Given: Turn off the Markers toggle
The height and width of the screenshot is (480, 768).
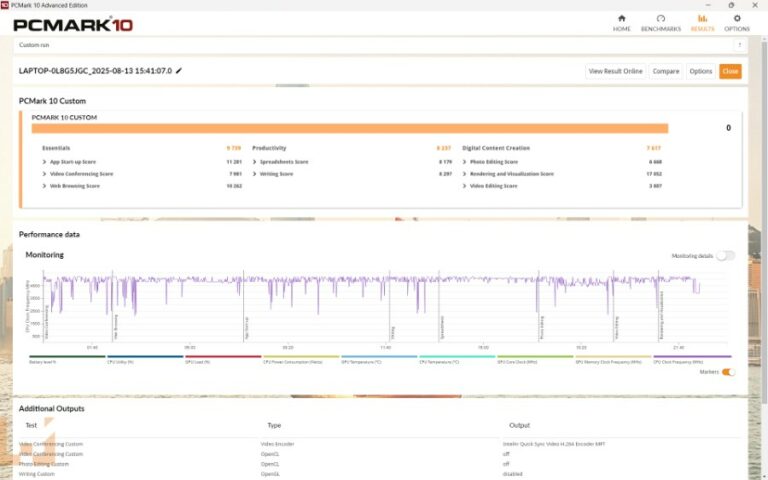Looking at the screenshot, I should click(728, 372).
